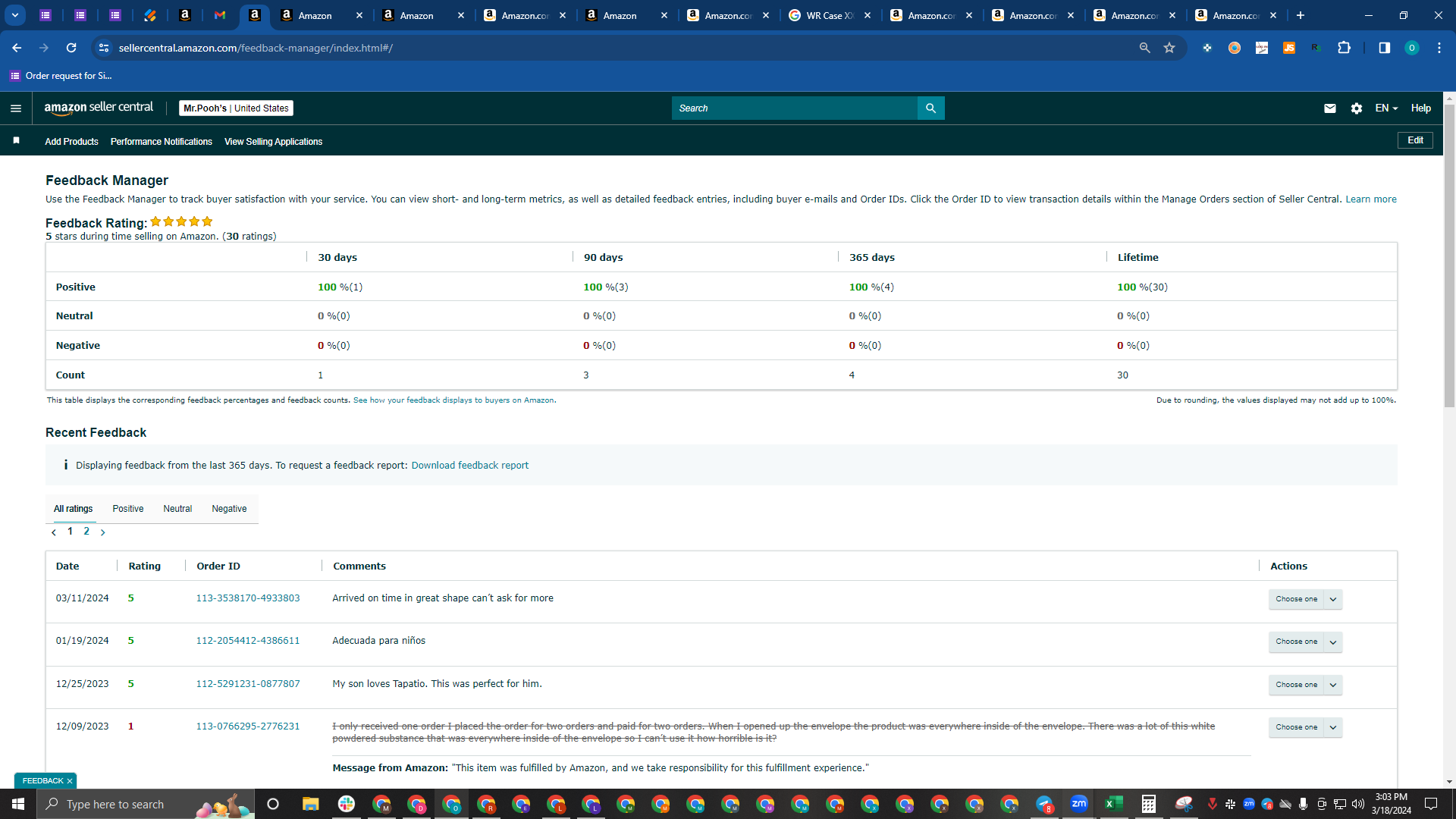The width and height of the screenshot is (1456, 819).
Task: Open Add Products menu item
Action: (71, 142)
